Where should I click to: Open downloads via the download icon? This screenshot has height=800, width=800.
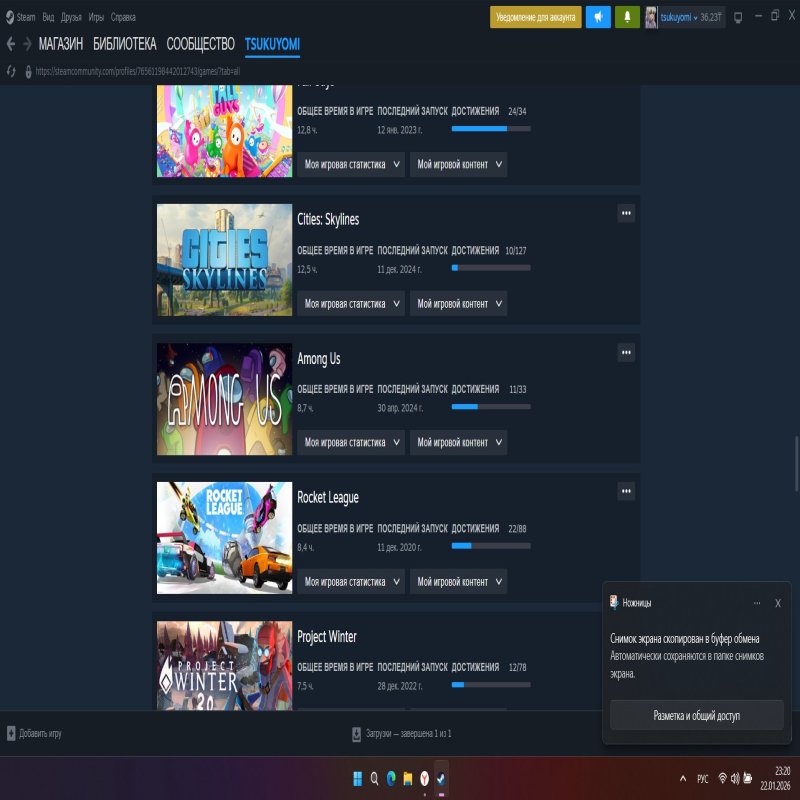point(355,733)
